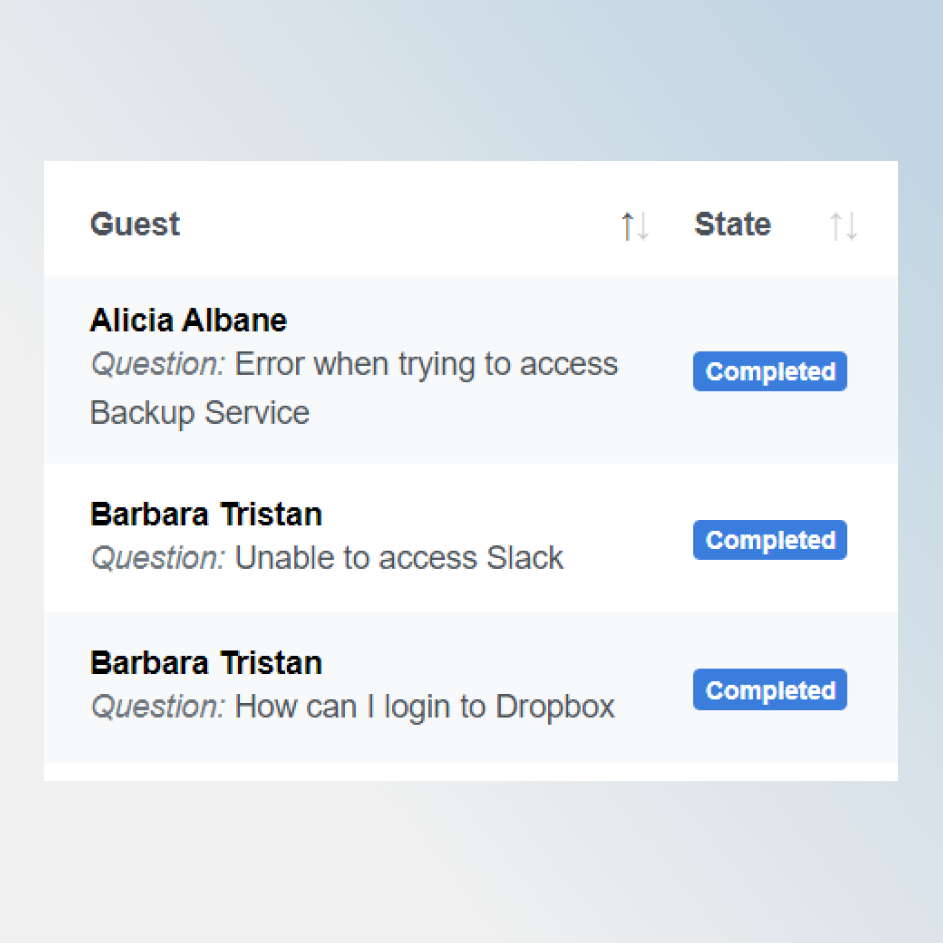Click the State column sort arrows
943x943 pixels.
[x=843, y=226]
